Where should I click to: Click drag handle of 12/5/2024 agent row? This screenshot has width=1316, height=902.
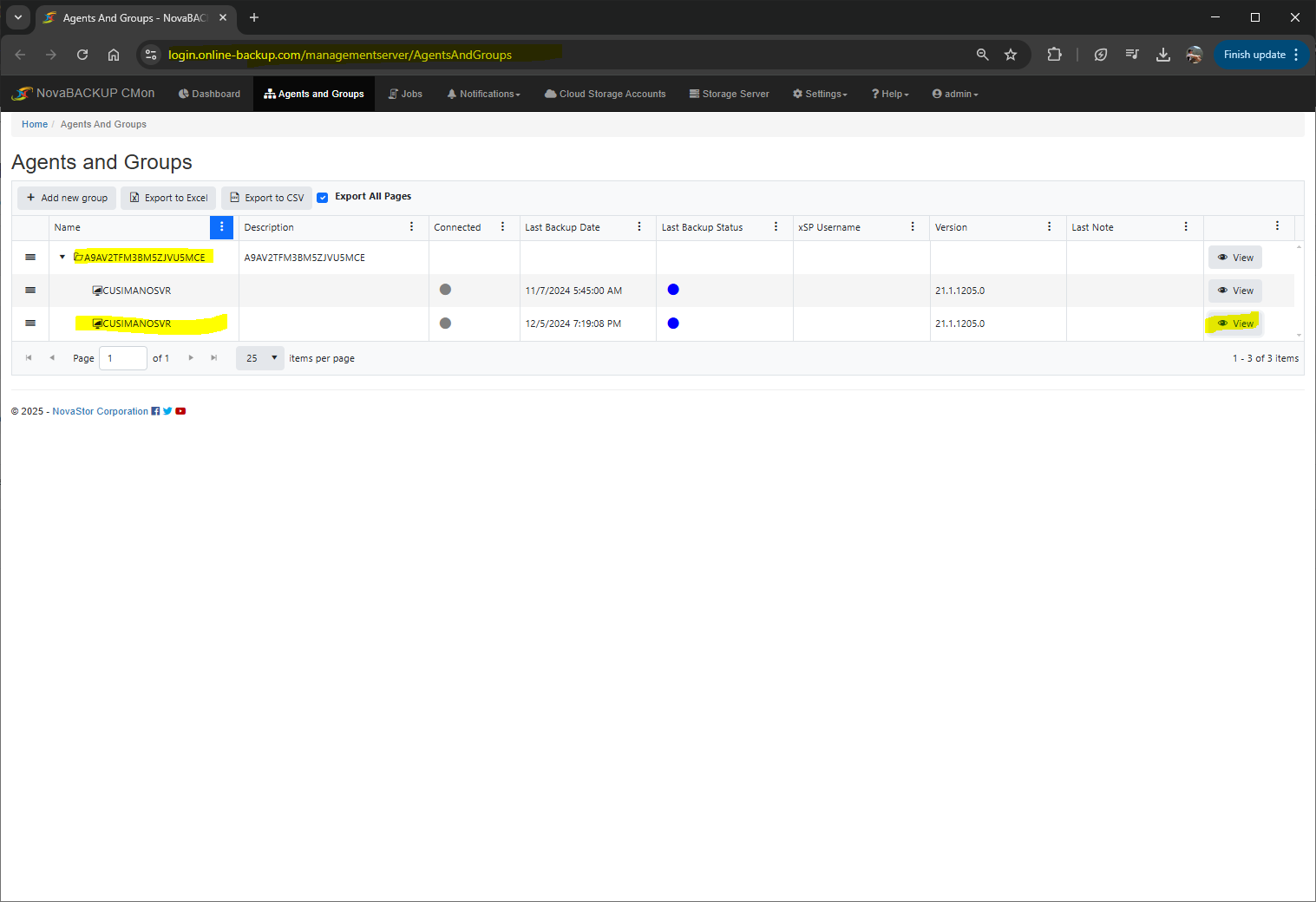[x=30, y=323]
